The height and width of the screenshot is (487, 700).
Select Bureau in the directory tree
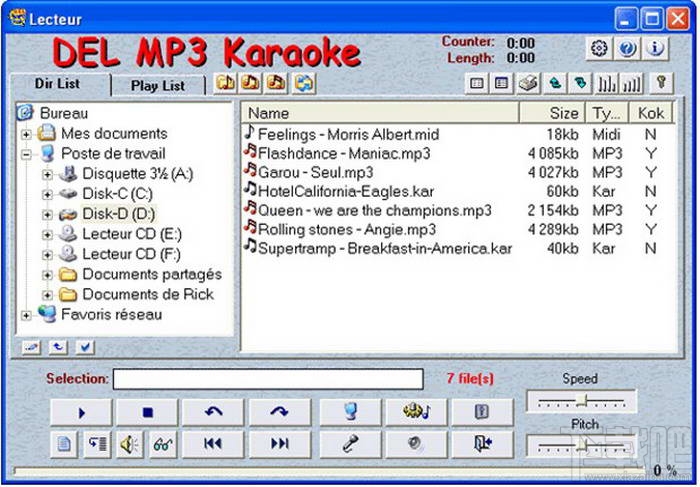click(64, 113)
